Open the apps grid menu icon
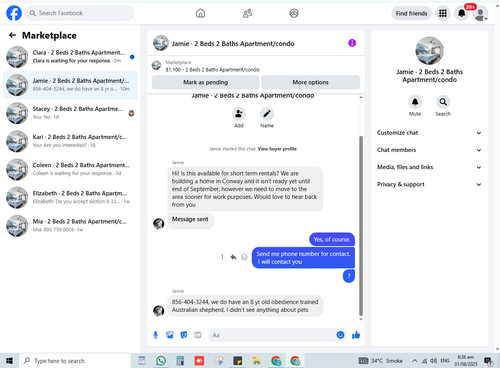 [443, 13]
